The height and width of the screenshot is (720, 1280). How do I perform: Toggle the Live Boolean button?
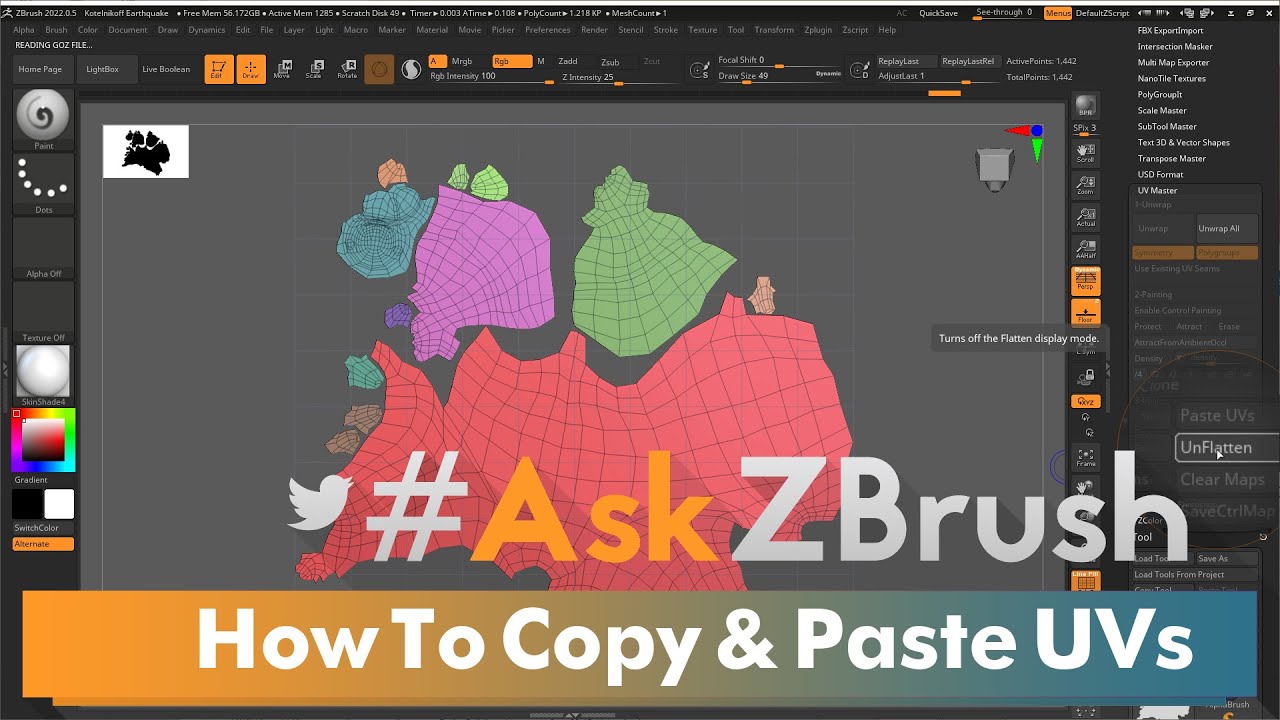166,69
